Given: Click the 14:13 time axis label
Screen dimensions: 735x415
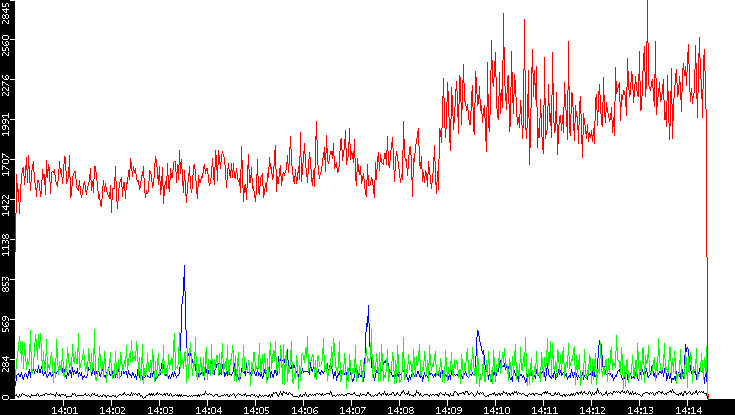Looking at the screenshot, I should pos(640,410).
